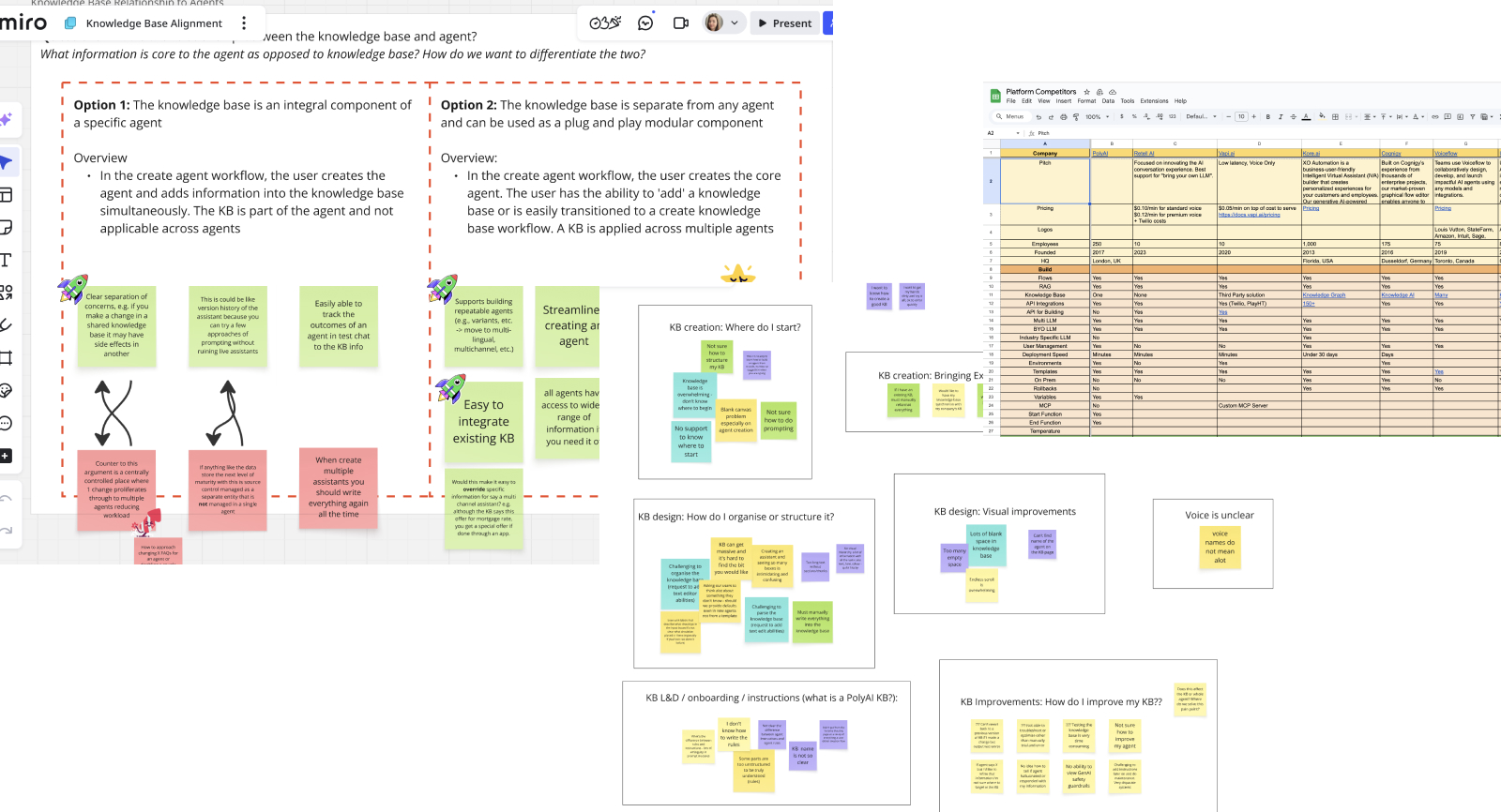Open the fill color picker in Sheets
Image resolution: width=1501 pixels, height=812 pixels.
pos(1322,116)
